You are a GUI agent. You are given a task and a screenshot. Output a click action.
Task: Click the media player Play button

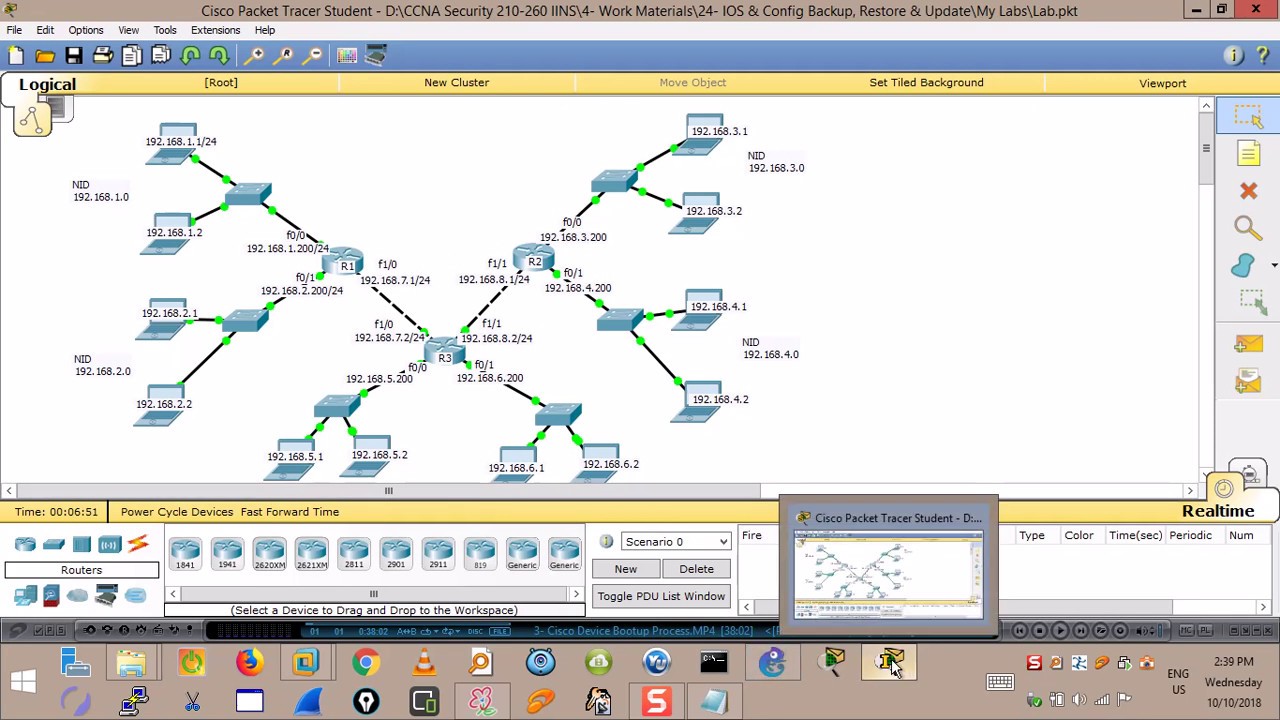tap(1060, 631)
